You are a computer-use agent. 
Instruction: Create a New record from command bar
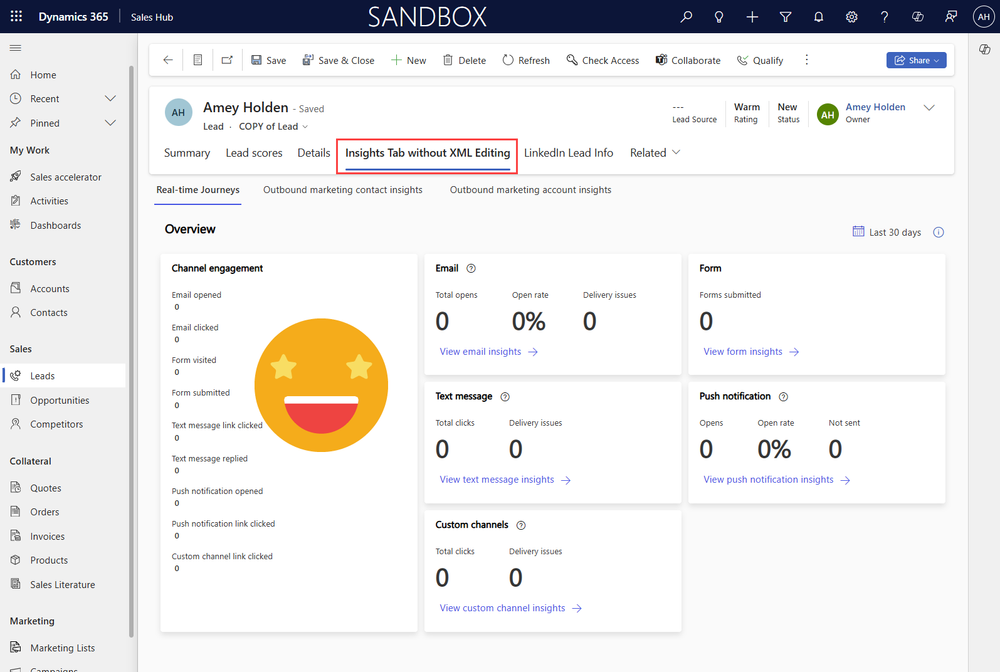click(409, 60)
